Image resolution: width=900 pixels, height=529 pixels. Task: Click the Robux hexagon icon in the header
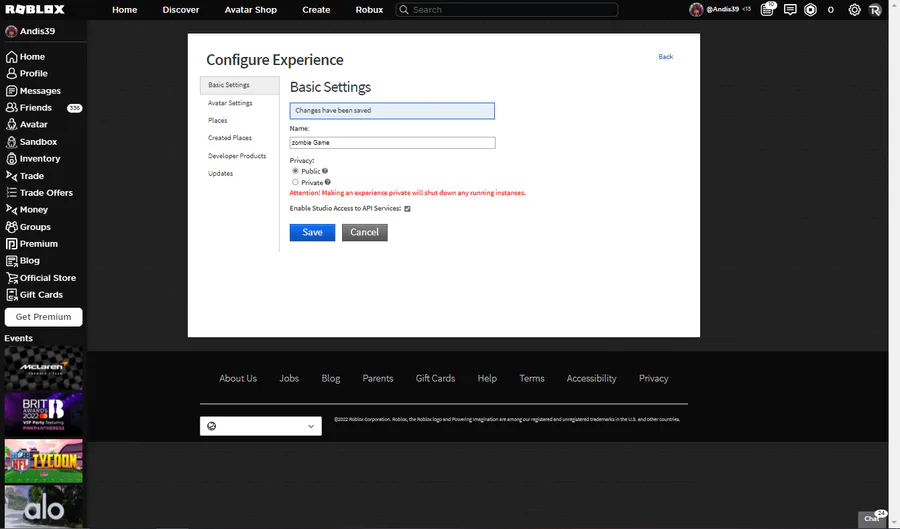click(810, 10)
